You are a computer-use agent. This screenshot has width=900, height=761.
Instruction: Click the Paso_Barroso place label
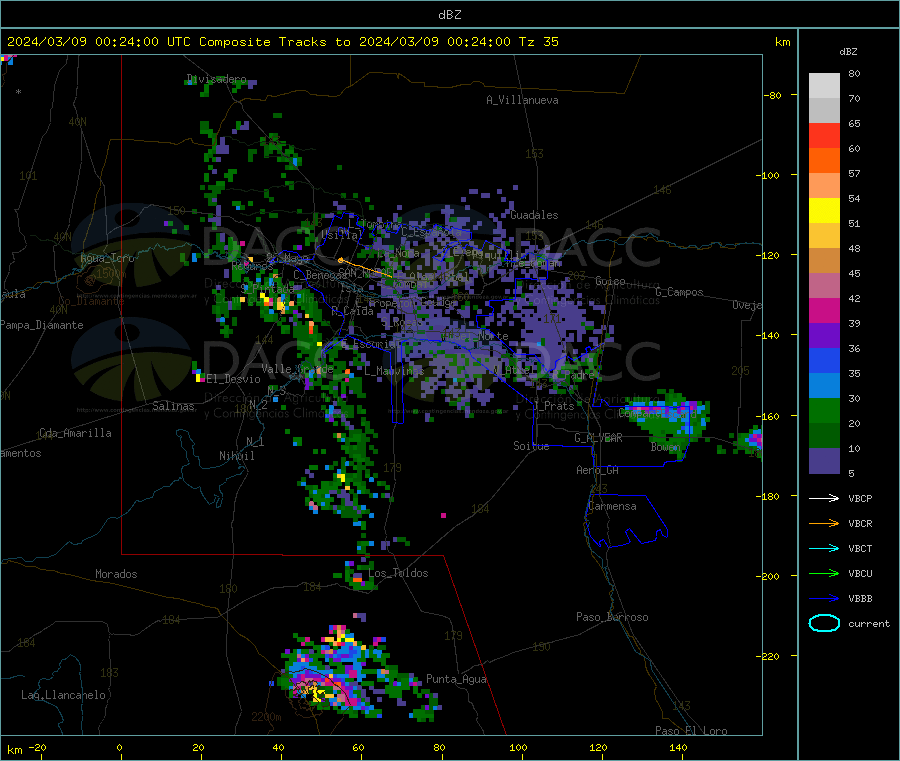[612, 618]
